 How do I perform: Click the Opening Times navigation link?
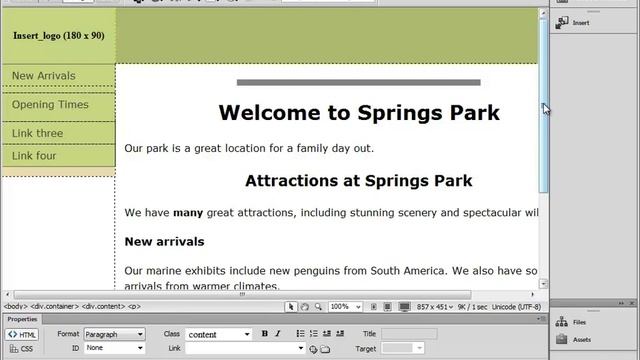pyautogui.click(x=50, y=104)
